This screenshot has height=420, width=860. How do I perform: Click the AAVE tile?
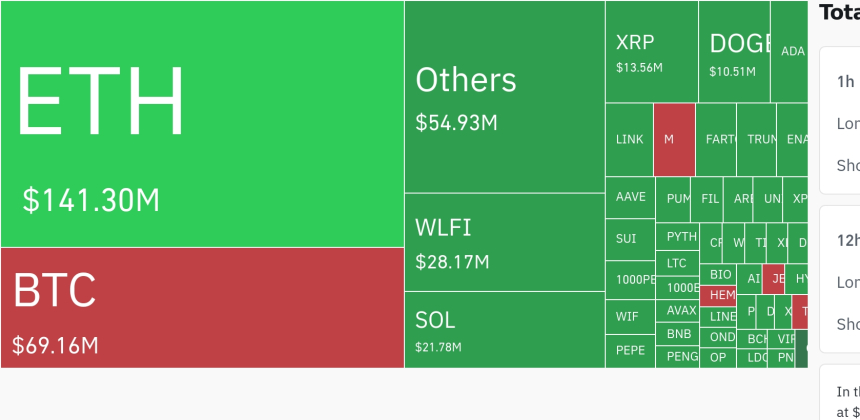pos(630,197)
